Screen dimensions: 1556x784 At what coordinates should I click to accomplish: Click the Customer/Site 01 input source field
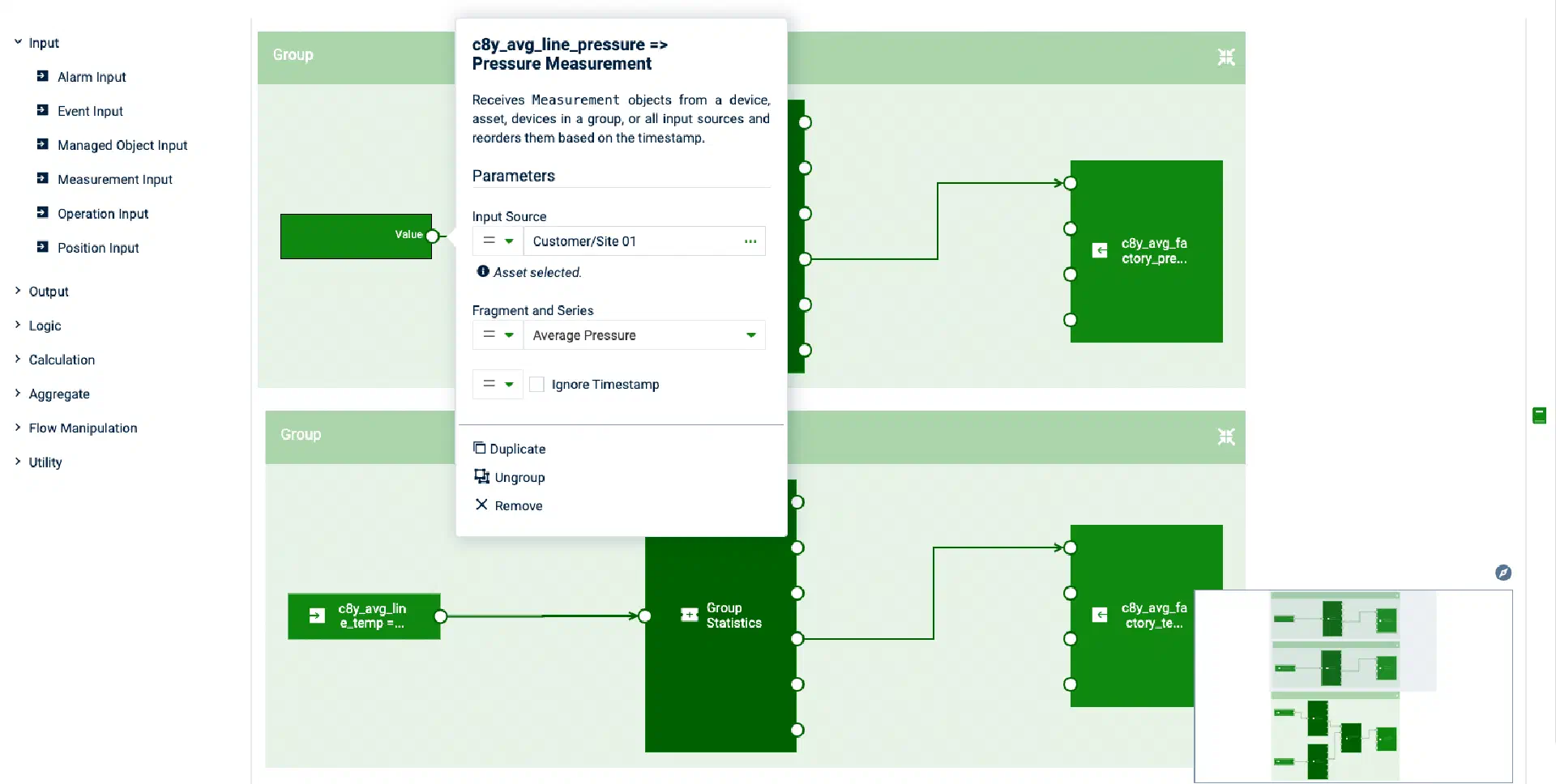tap(632, 241)
